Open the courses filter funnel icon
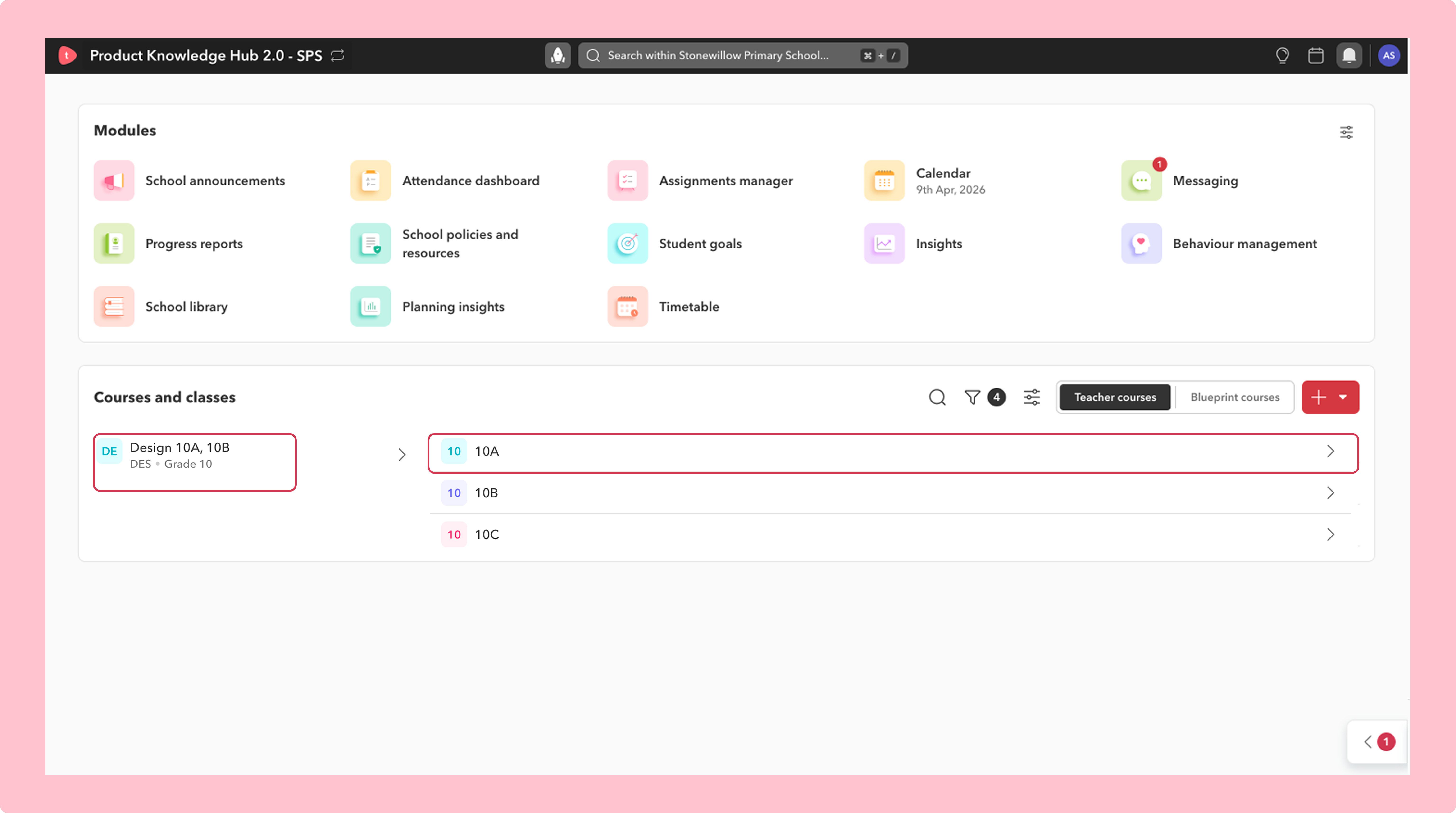Image resolution: width=1456 pixels, height=813 pixels. click(x=972, y=397)
